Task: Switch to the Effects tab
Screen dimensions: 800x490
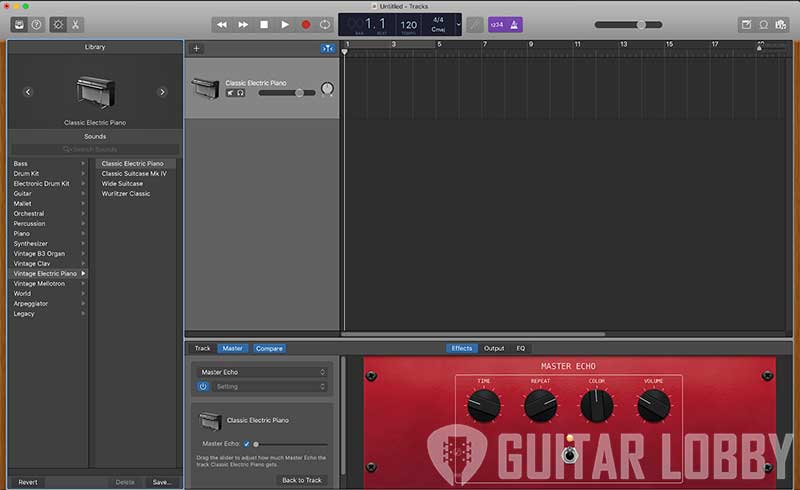Action: (x=462, y=348)
